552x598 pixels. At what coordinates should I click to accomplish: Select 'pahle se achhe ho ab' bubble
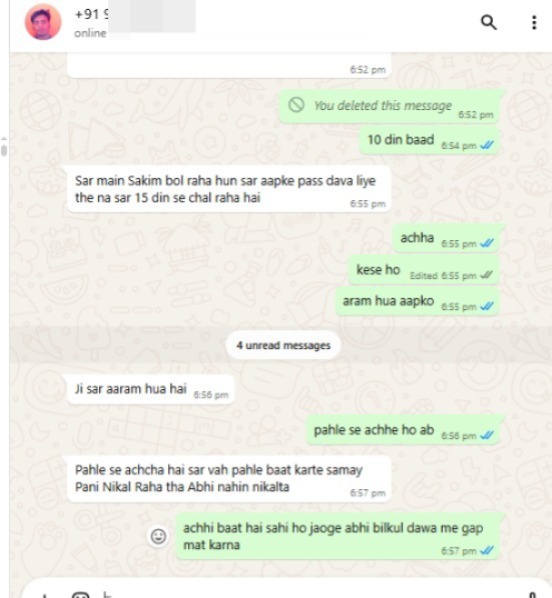[403, 430]
